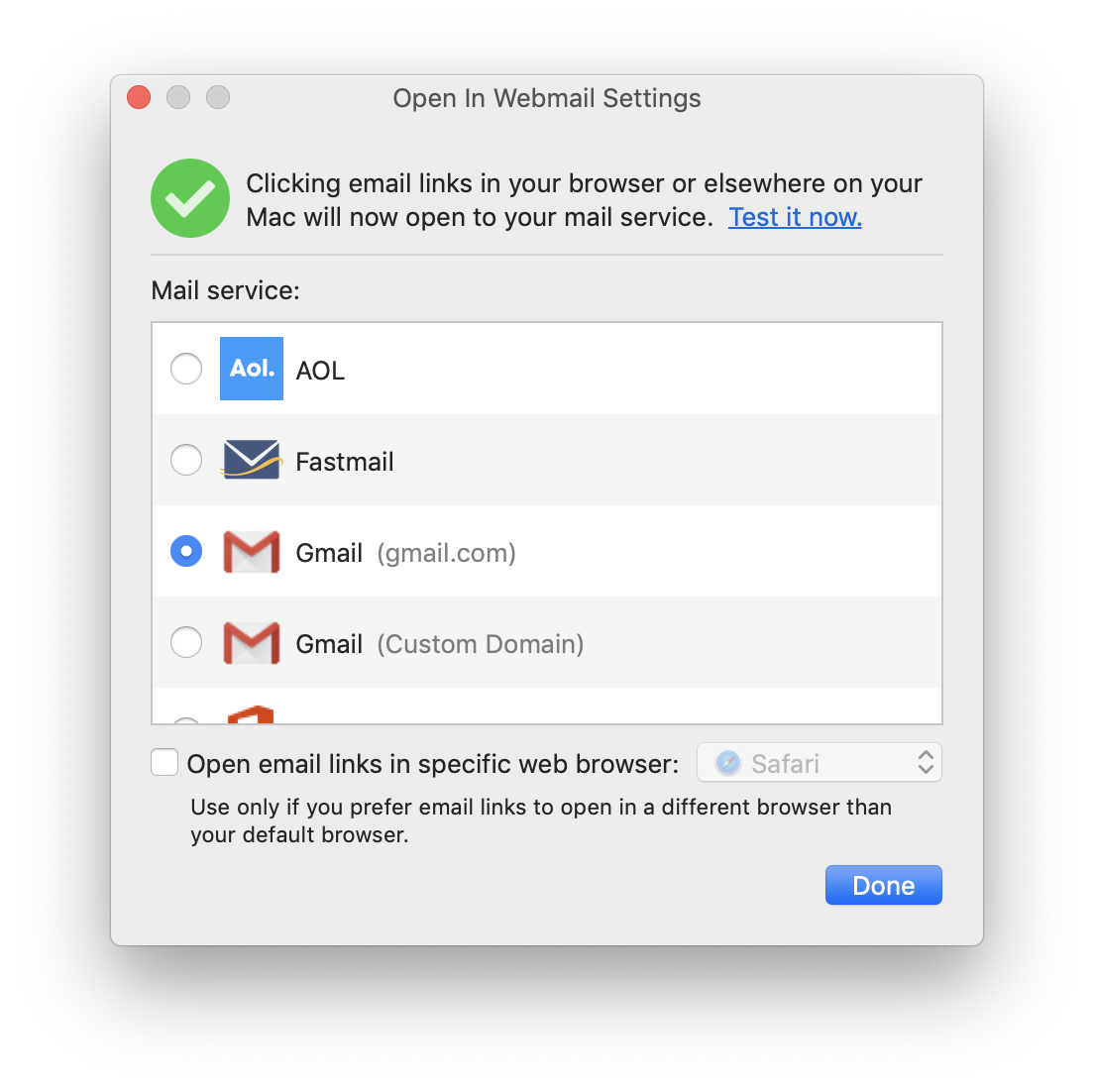
Task: Open the Safari browser dropdown
Action: tap(820, 763)
